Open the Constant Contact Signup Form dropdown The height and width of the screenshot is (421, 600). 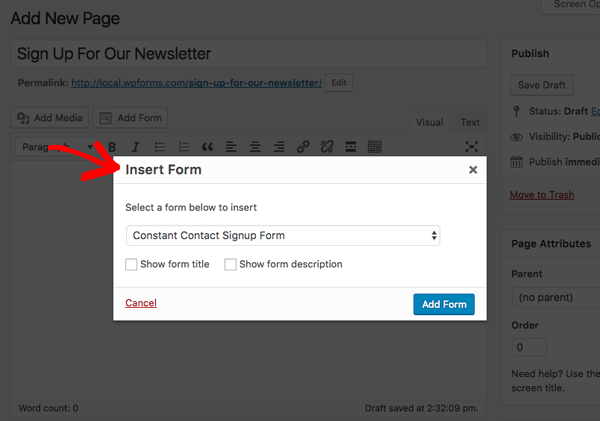[x=283, y=236]
